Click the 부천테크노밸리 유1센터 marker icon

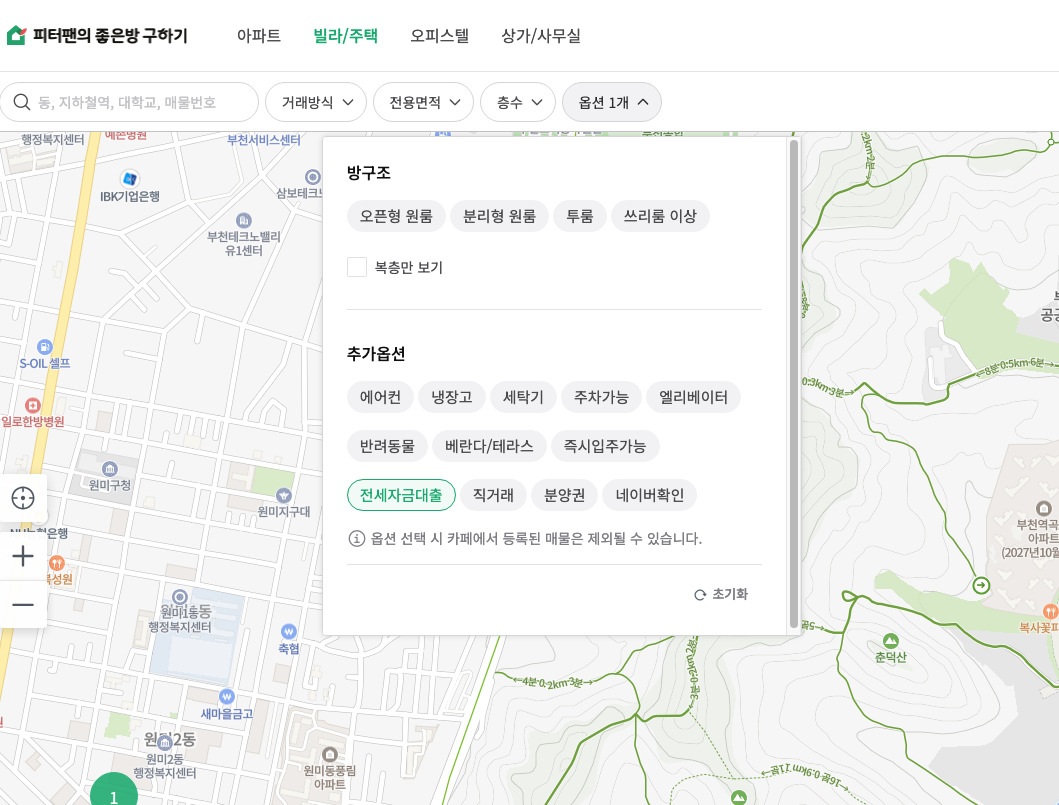244,220
